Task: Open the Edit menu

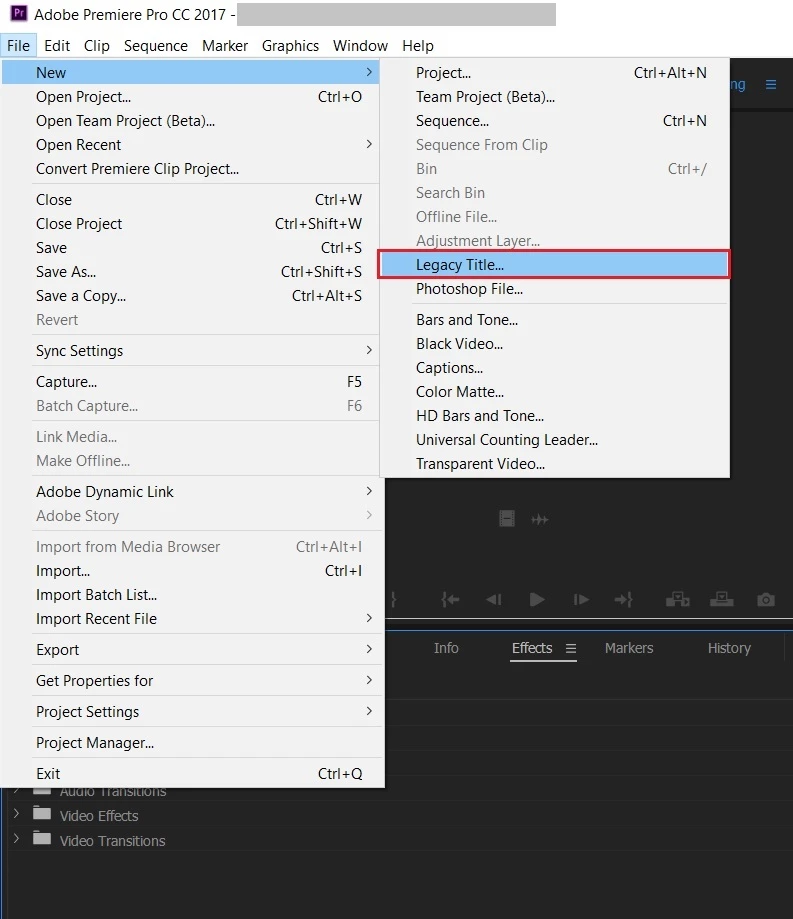Action: point(57,46)
